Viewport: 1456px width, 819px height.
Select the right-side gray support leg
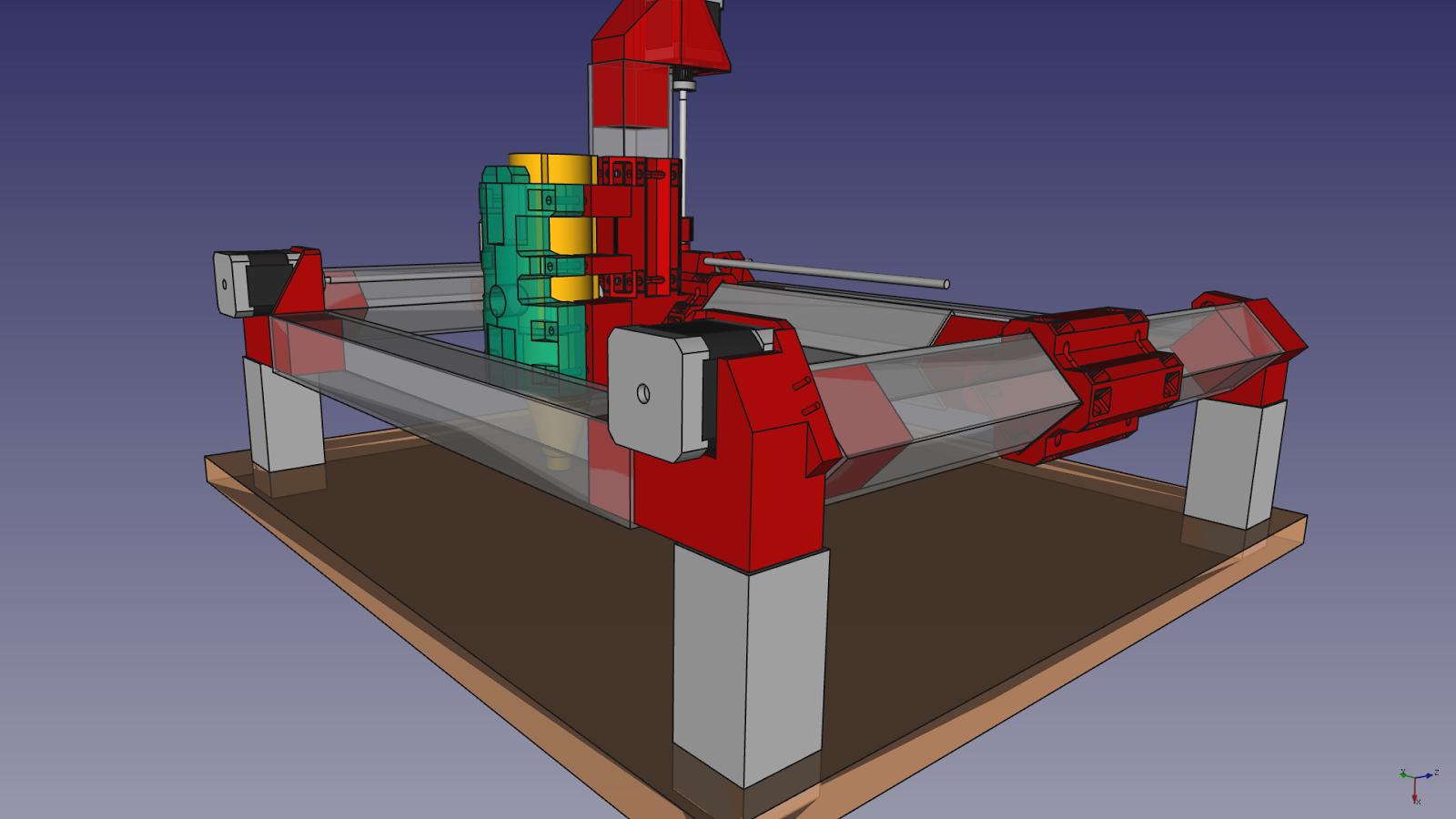(1234, 462)
